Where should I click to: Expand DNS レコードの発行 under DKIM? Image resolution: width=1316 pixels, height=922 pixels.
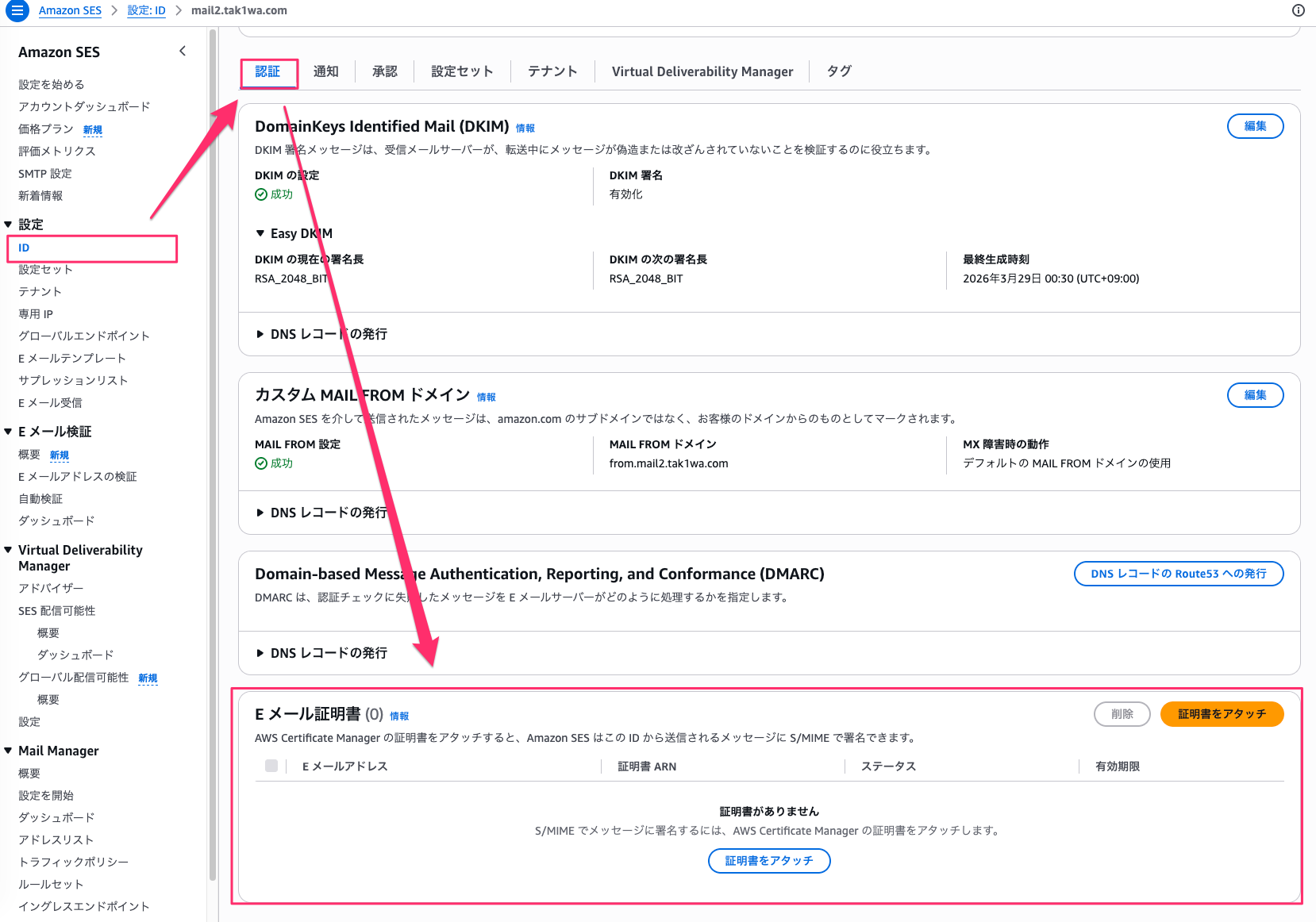260,334
